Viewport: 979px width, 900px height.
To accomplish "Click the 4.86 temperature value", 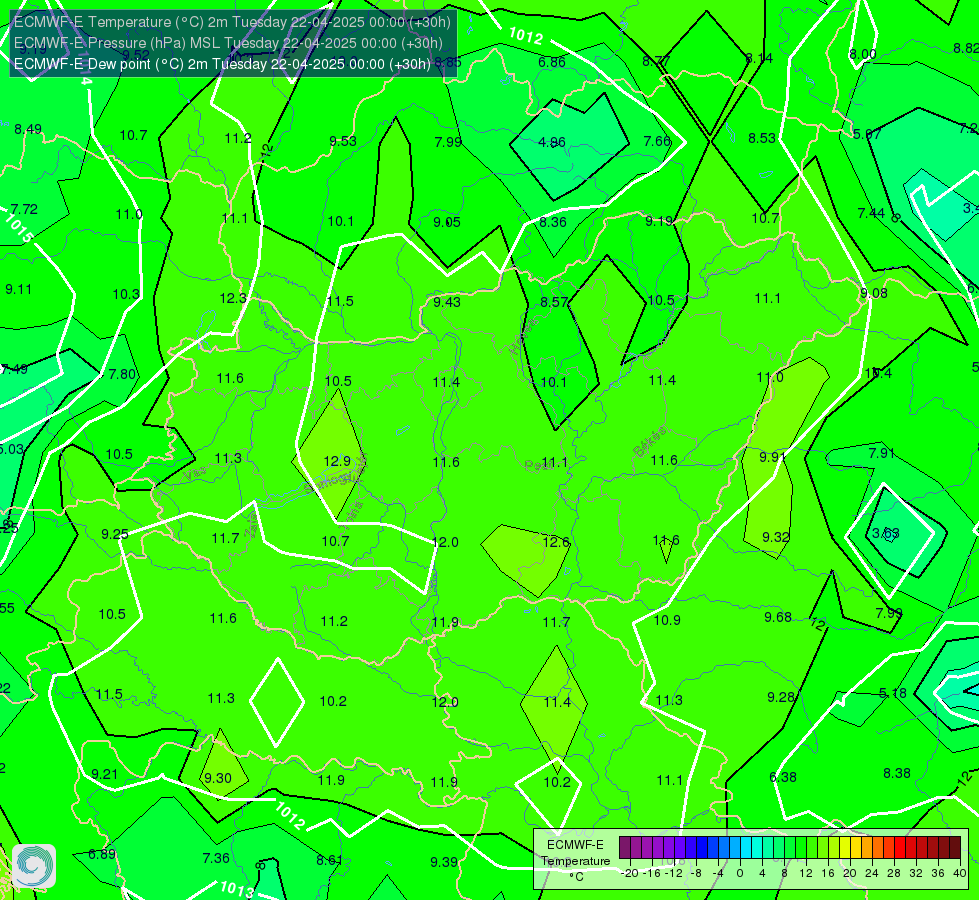I will coord(551,142).
